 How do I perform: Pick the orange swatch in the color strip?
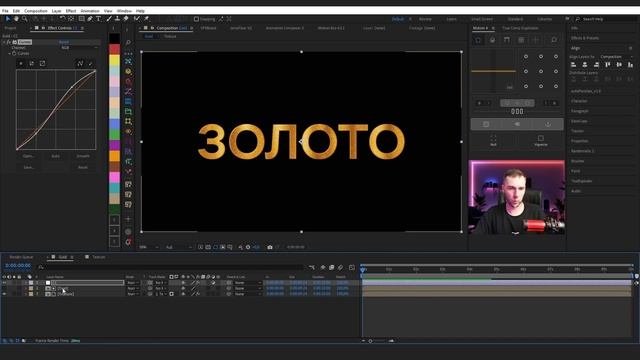click(115, 156)
